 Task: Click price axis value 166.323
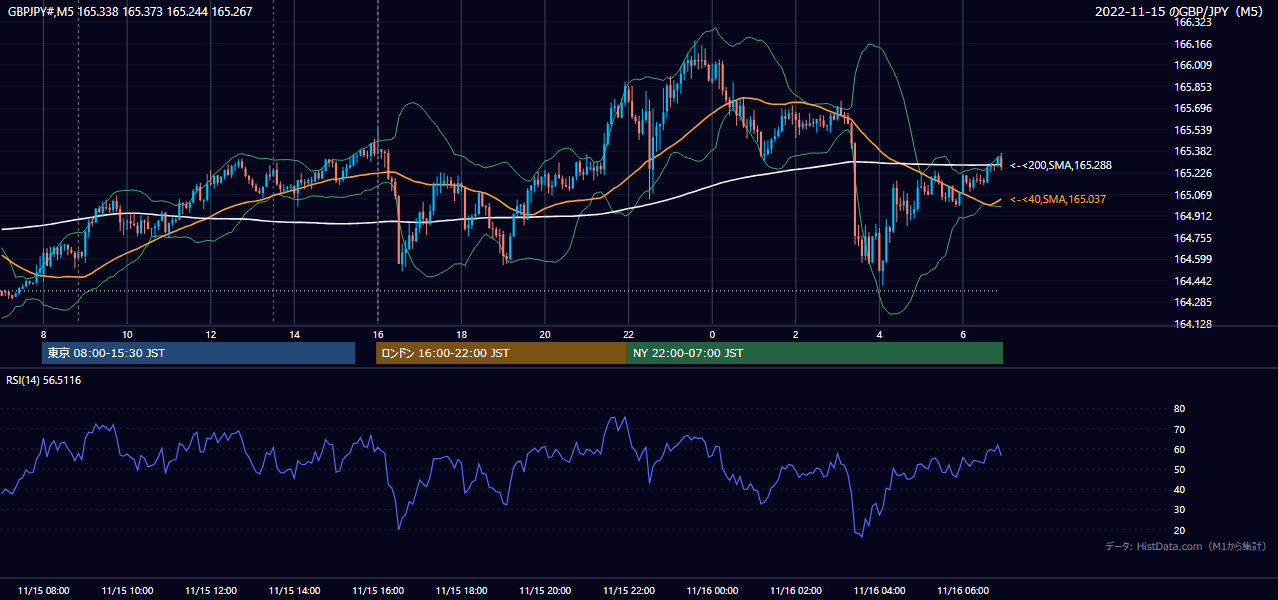click(1193, 22)
